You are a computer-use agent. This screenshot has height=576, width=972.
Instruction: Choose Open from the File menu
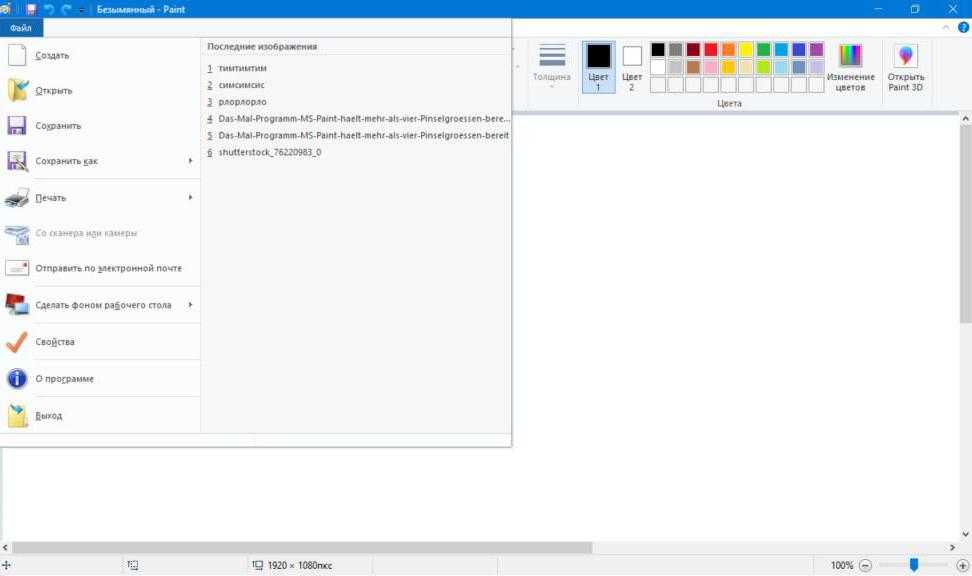(x=54, y=91)
